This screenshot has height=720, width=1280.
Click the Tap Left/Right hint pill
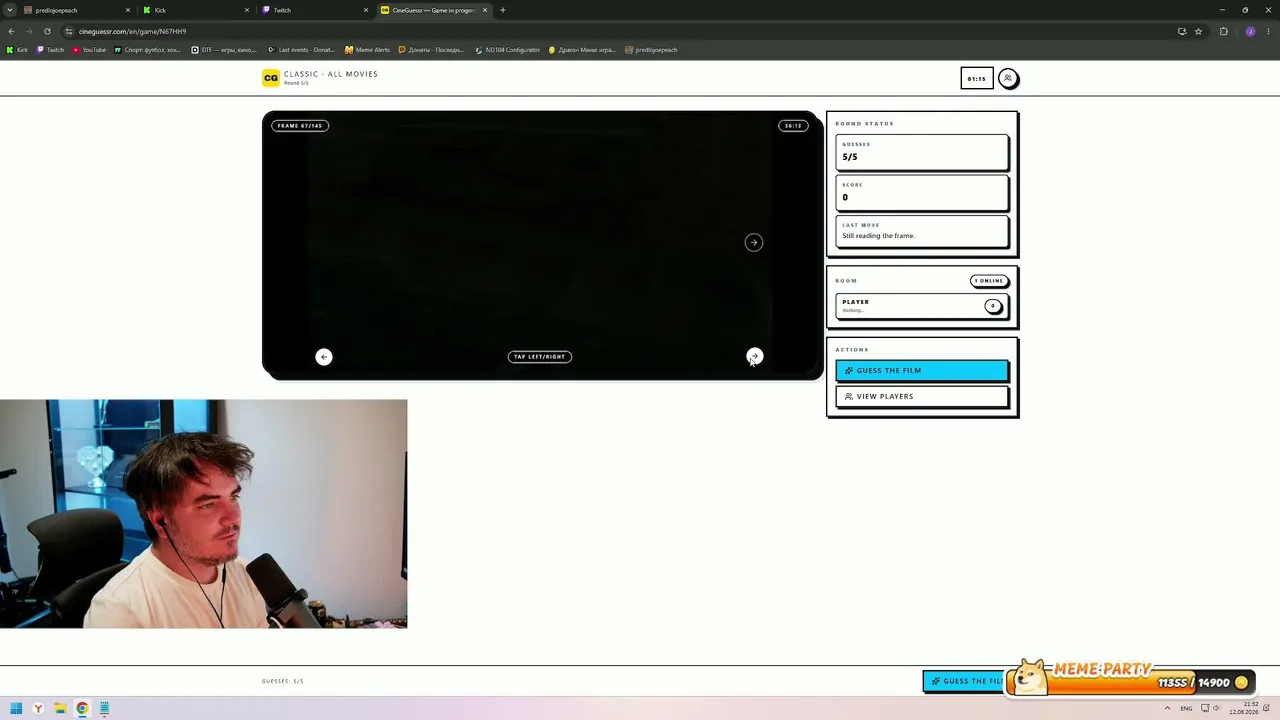pos(540,357)
